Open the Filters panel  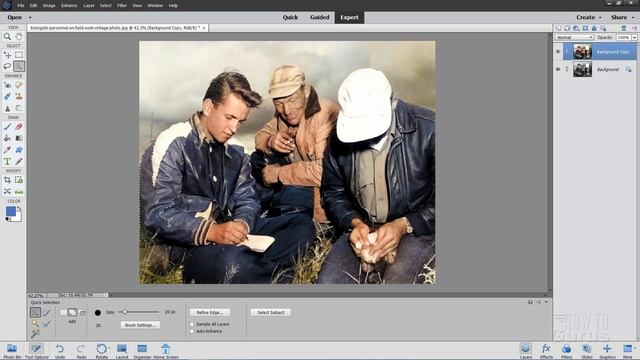566,351
